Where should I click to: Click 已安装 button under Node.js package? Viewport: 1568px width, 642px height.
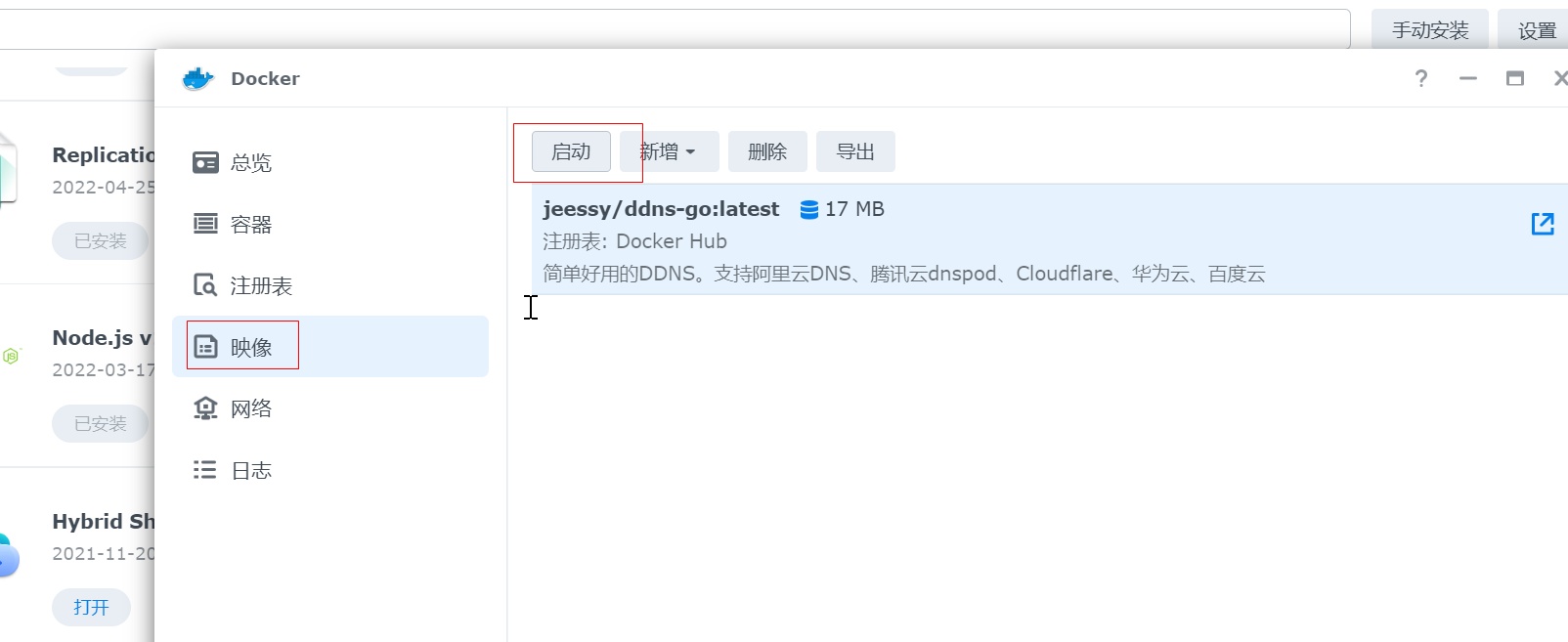coord(100,423)
